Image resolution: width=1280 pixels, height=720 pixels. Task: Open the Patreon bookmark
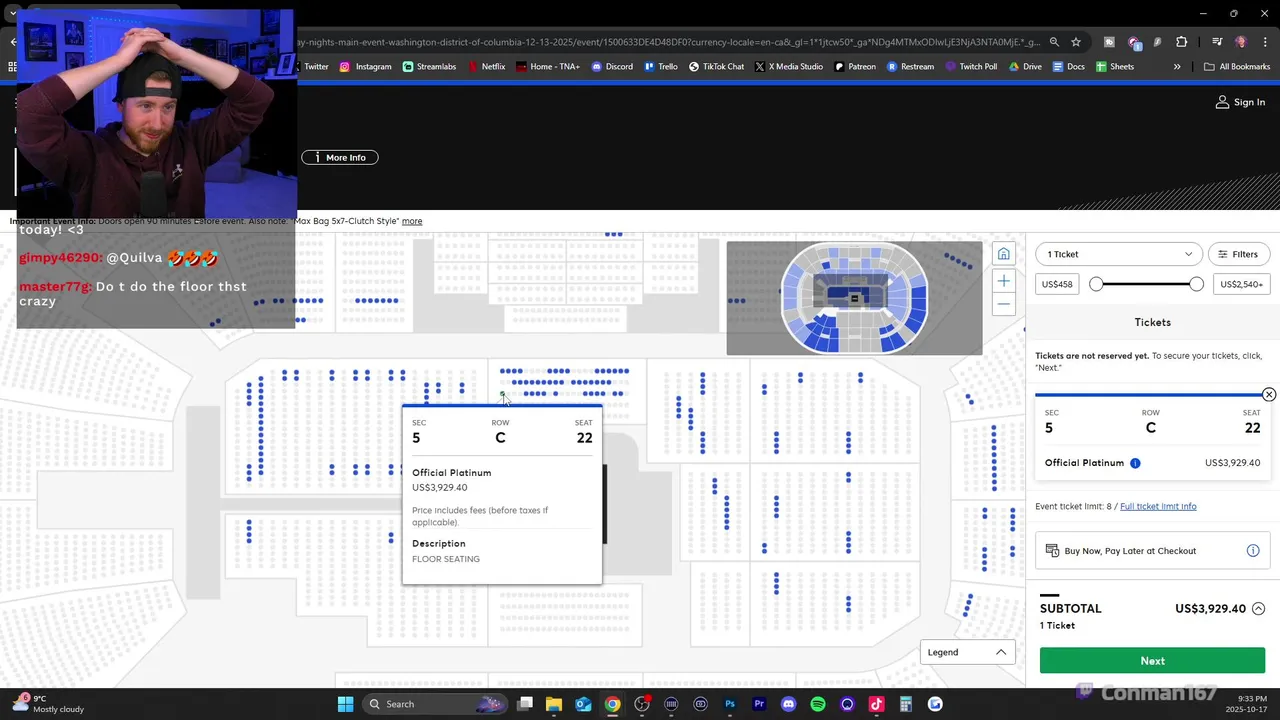click(x=854, y=67)
